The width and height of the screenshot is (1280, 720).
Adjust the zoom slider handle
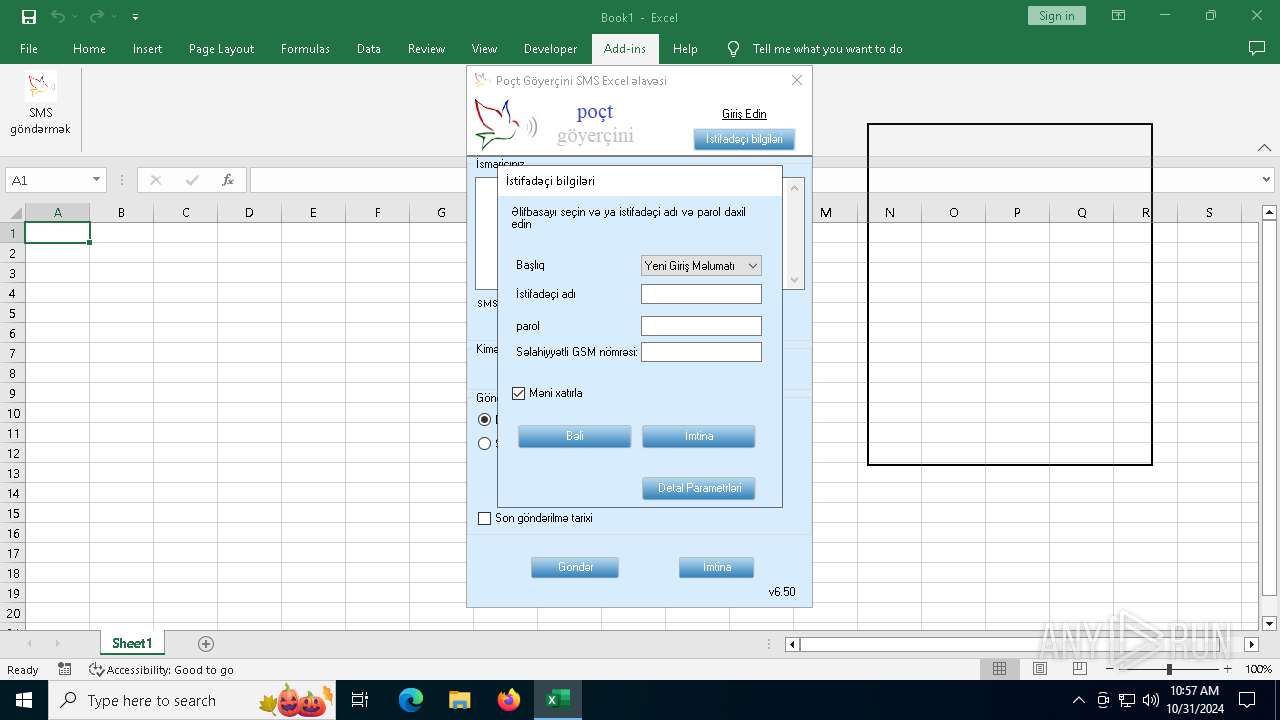[x=1169, y=669]
